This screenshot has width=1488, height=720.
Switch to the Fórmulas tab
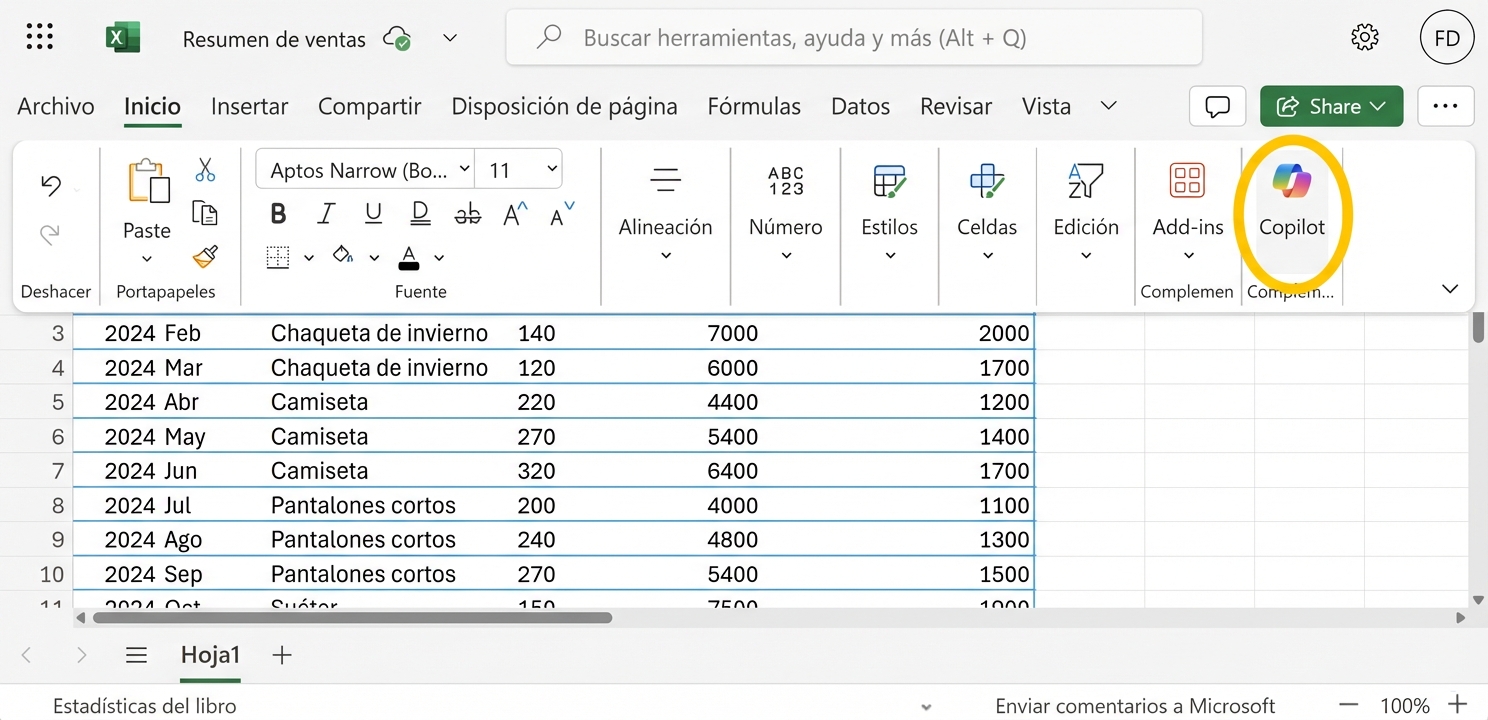point(754,106)
